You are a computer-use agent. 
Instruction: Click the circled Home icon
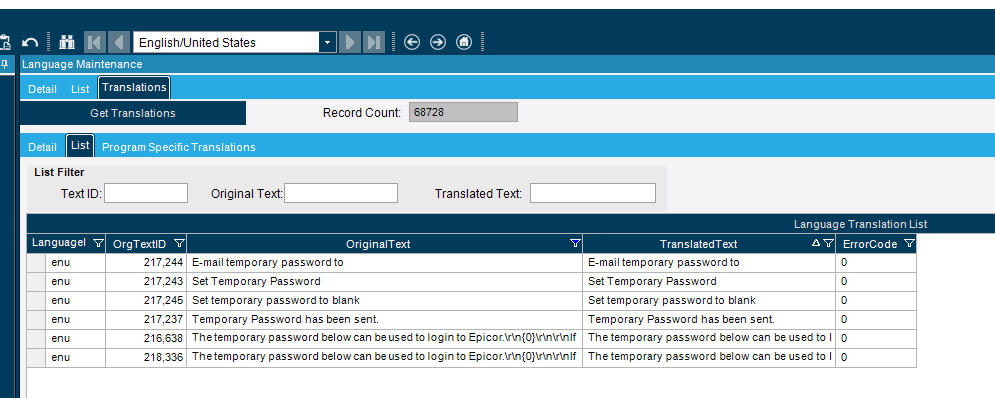[464, 43]
